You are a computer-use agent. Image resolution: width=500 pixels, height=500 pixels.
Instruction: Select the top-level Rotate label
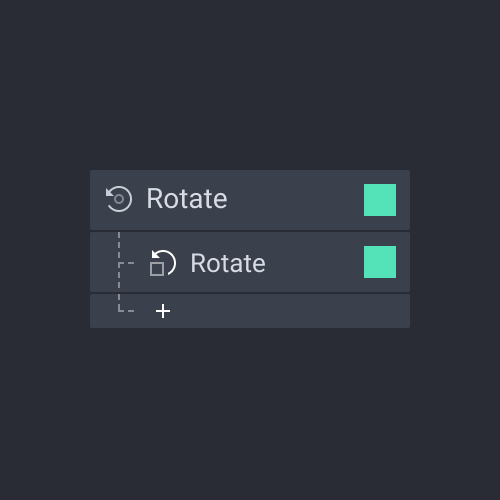click(x=187, y=199)
